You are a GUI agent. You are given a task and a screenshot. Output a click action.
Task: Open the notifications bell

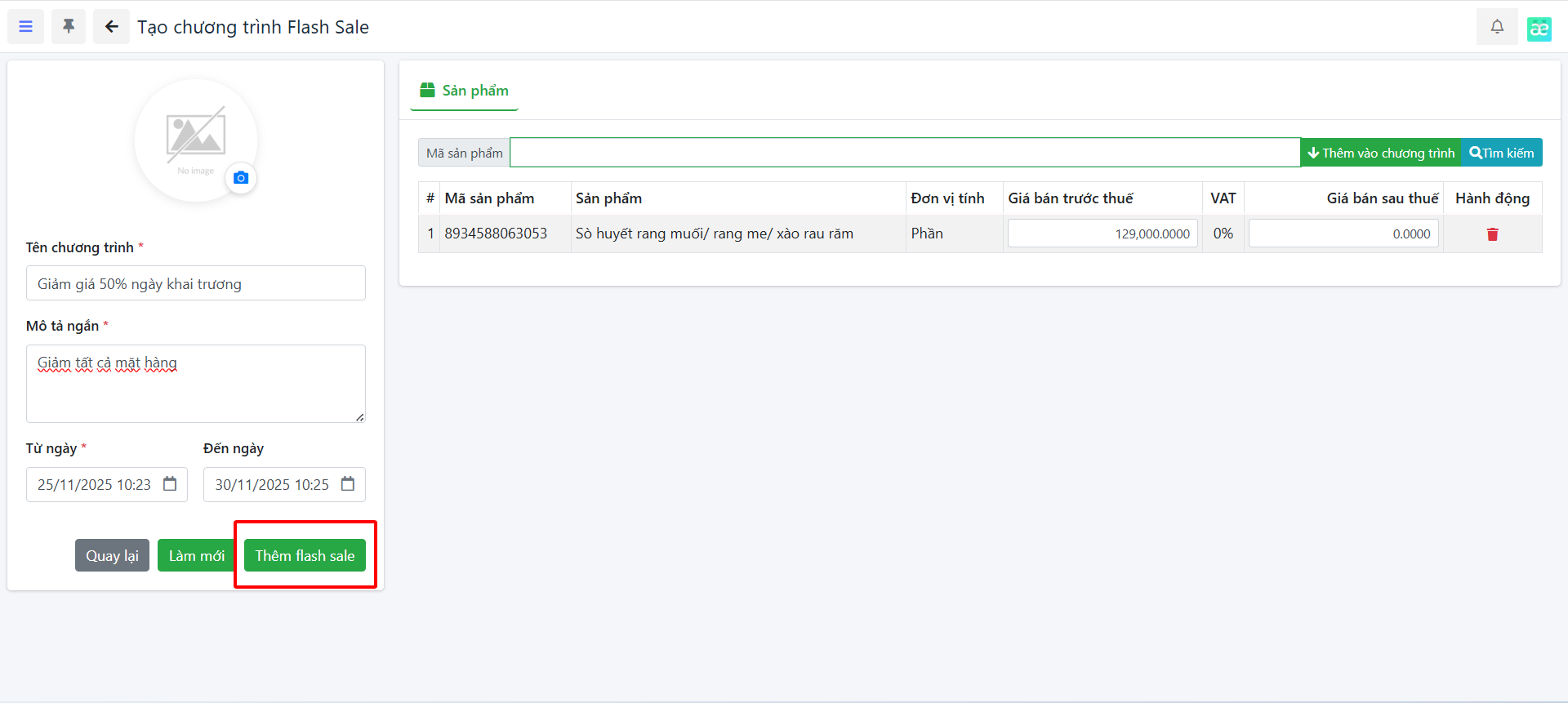click(x=1496, y=27)
